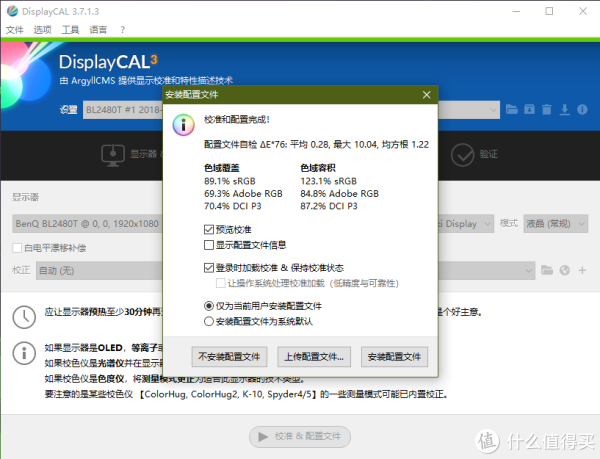The width and height of the screenshot is (600, 459).
Task: Open the BenQ BL2480T display dropdown
Action: [x=88, y=224]
